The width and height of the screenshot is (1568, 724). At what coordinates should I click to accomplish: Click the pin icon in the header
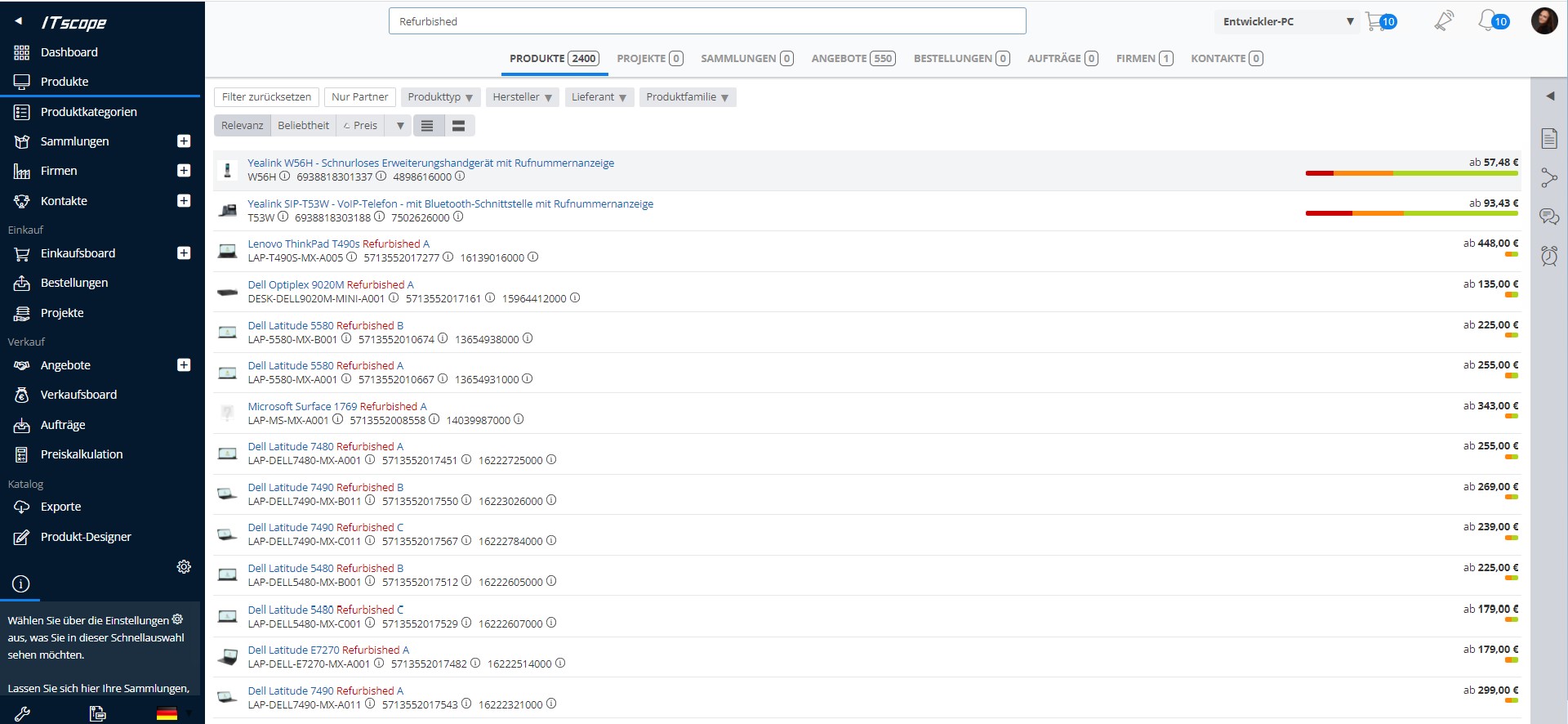(1444, 20)
